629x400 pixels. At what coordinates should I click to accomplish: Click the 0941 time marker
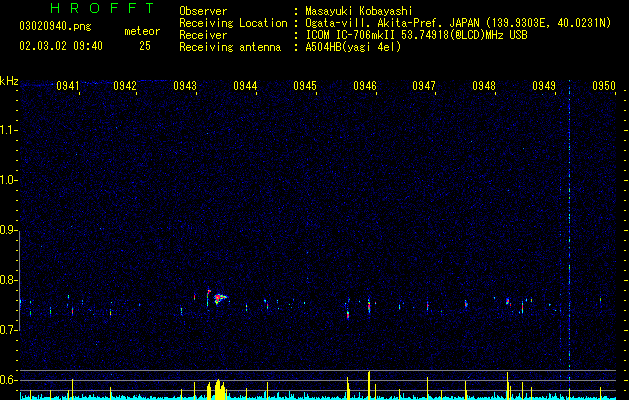67,86
